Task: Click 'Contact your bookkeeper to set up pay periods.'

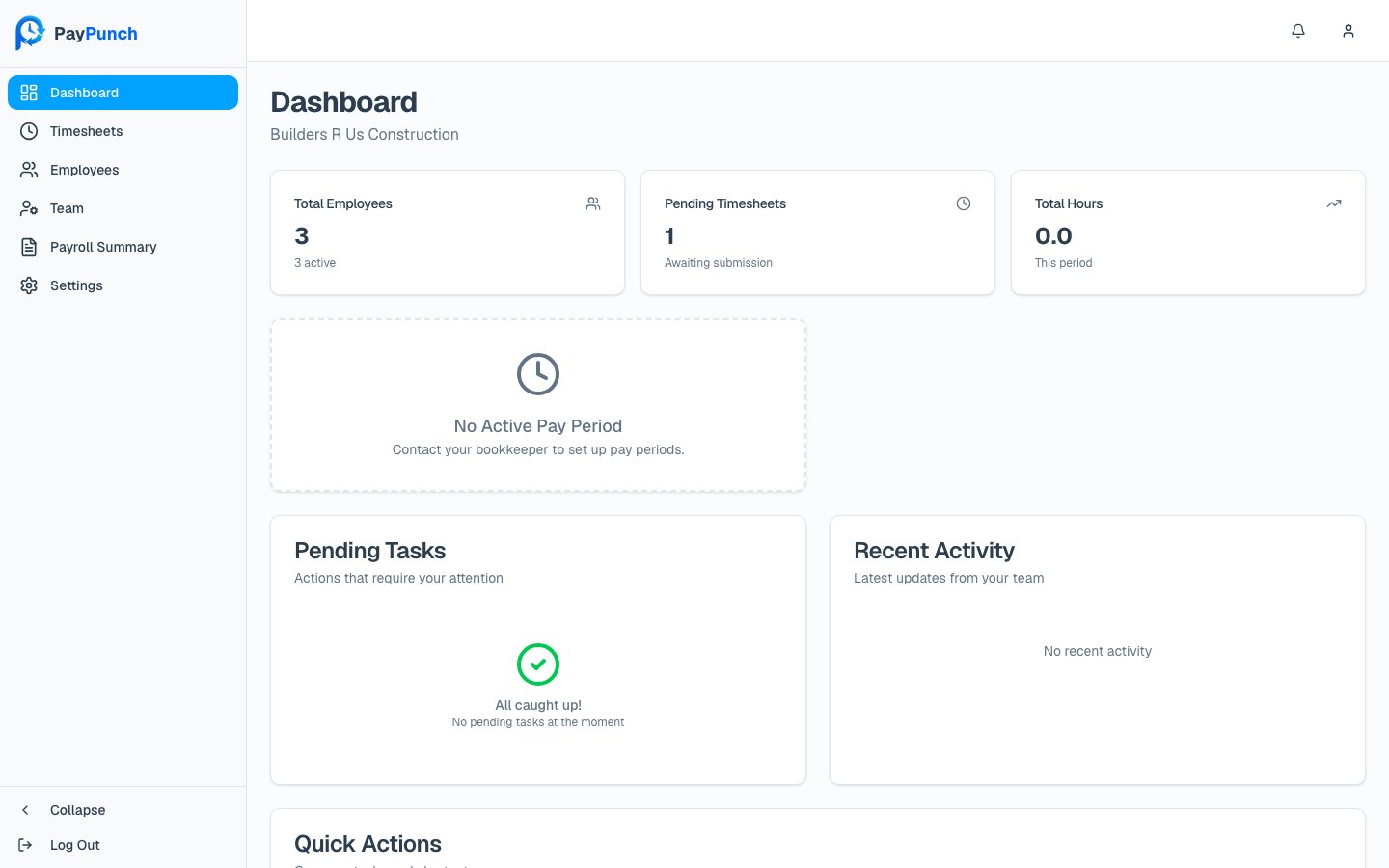Action: pyautogui.click(x=538, y=449)
